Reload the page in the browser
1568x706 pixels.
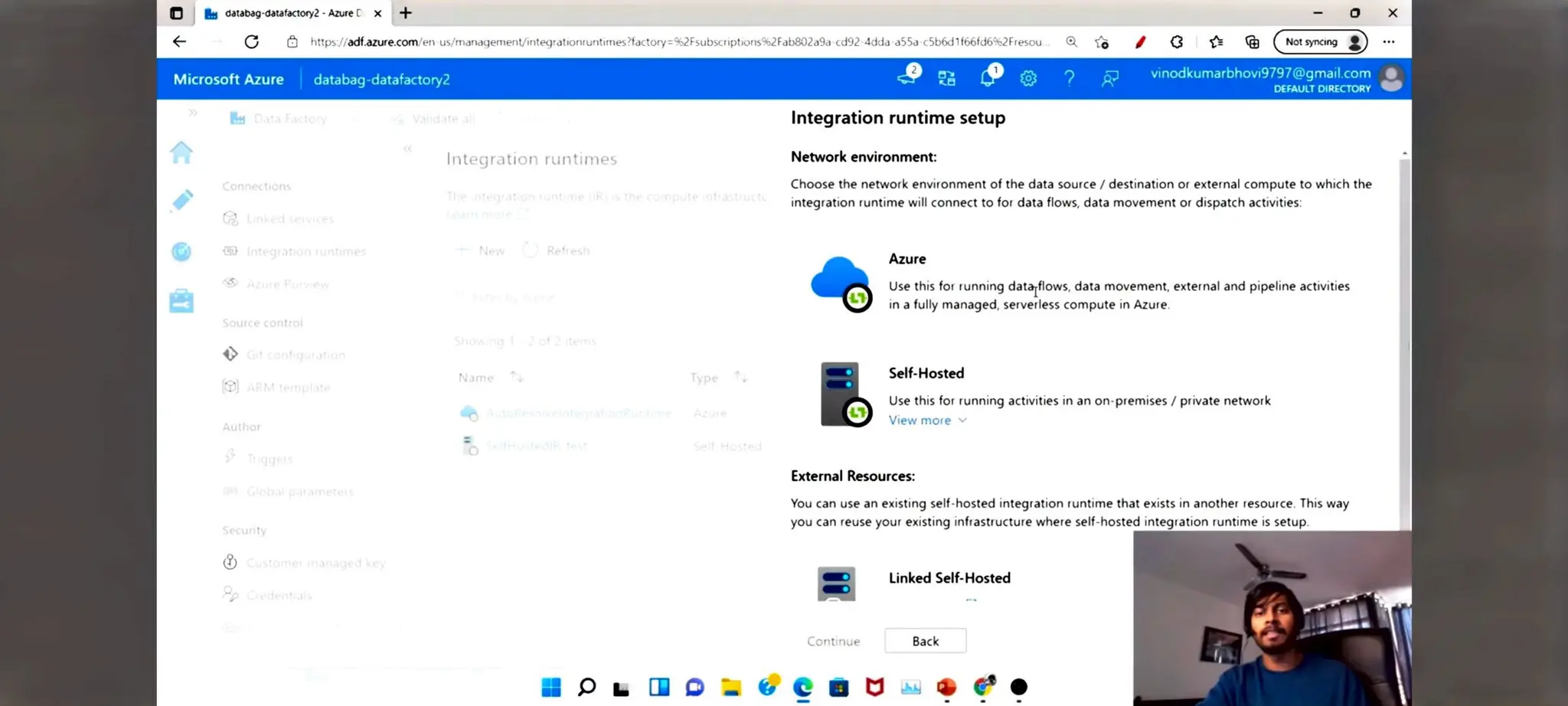click(x=251, y=41)
